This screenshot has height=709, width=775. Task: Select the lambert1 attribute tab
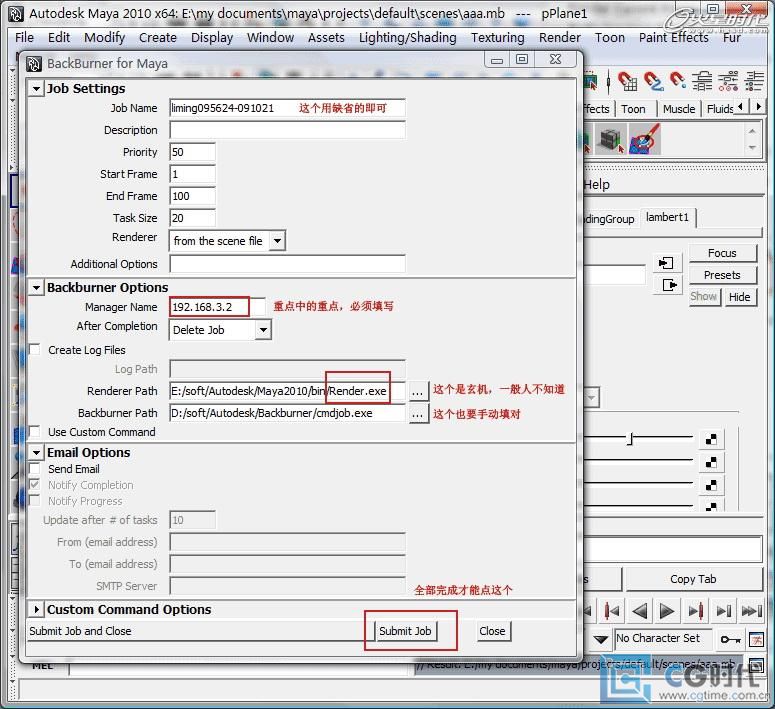(x=667, y=218)
